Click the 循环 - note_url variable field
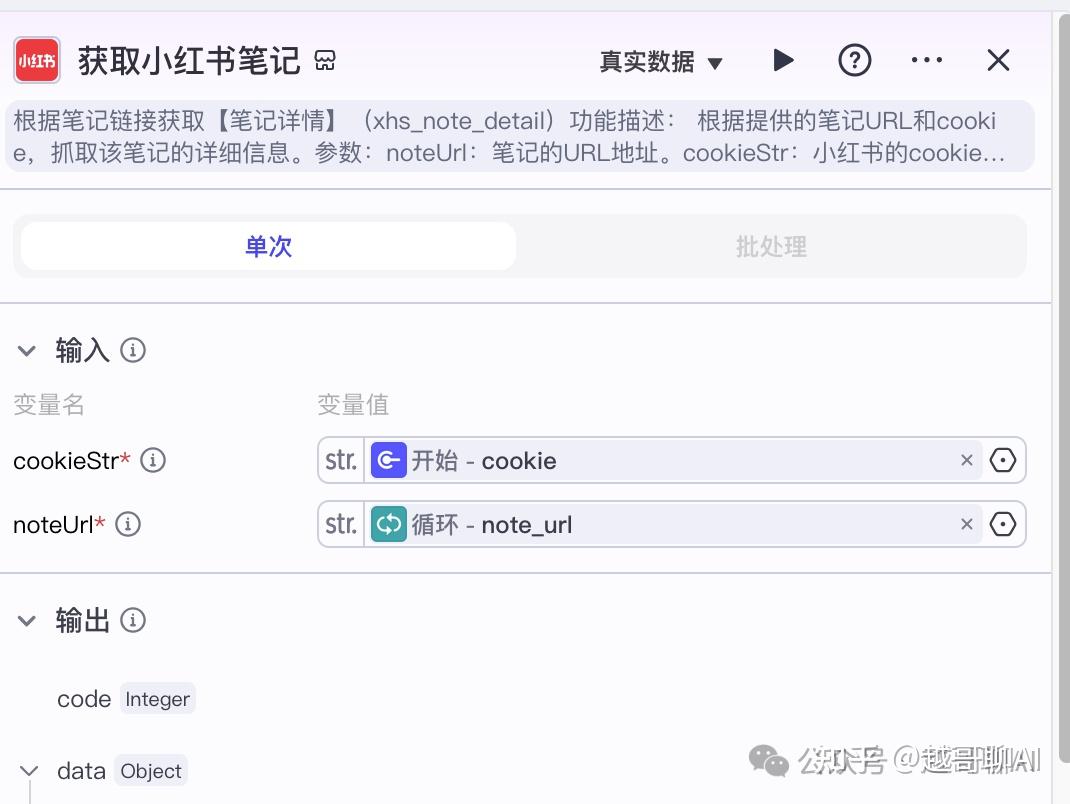 pyautogui.click(x=671, y=524)
